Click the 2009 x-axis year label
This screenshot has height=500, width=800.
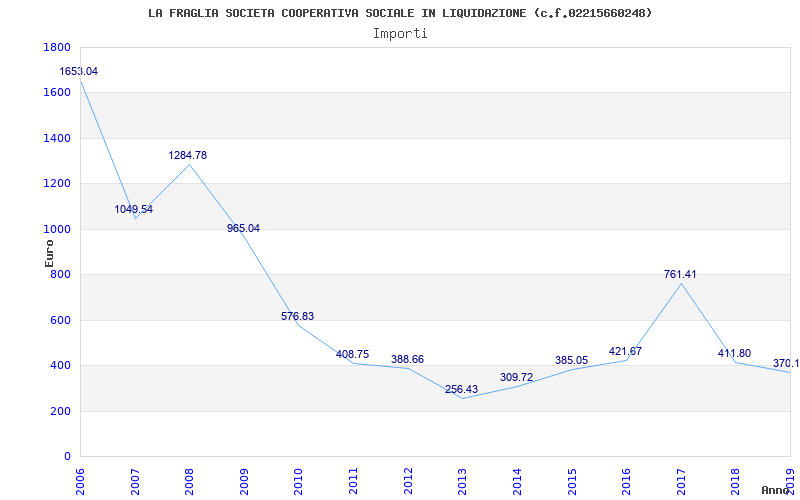coord(244,482)
